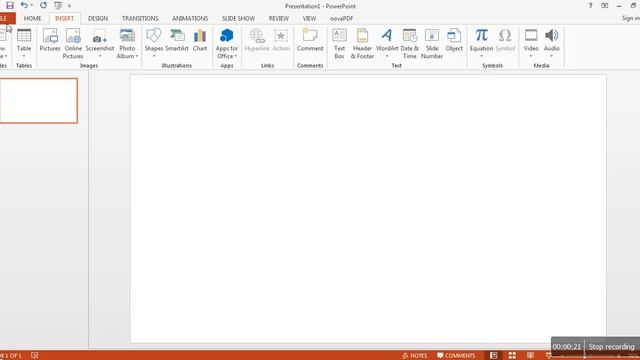Image resolution: width=640 pixels, height=360 pixels.
Task: Insert a new Comment
Action: (x=310, y=40)
